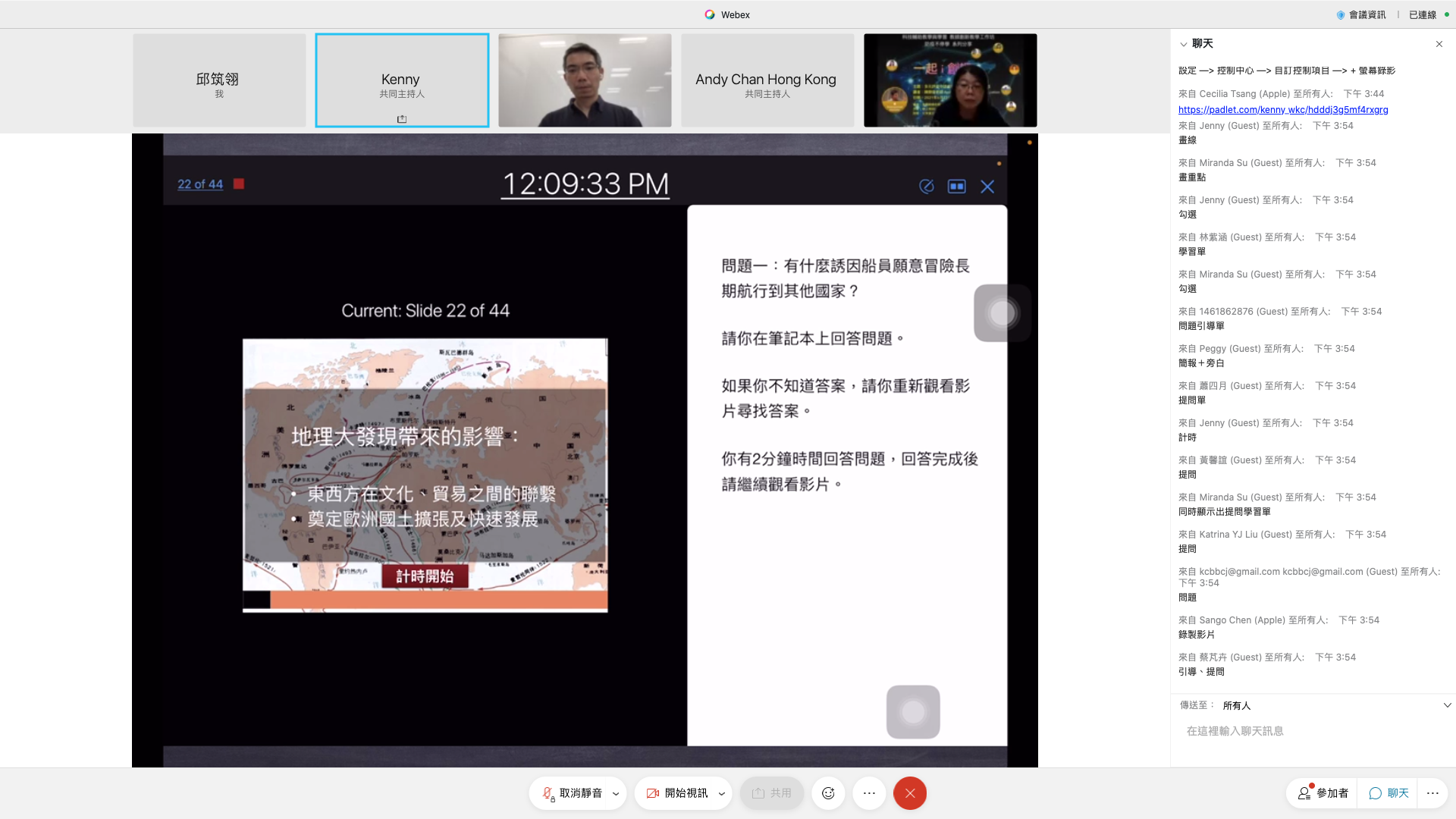This screenshot has height=819, width=1456.
Task: Click the slide layout view icon
Action: 956,187
